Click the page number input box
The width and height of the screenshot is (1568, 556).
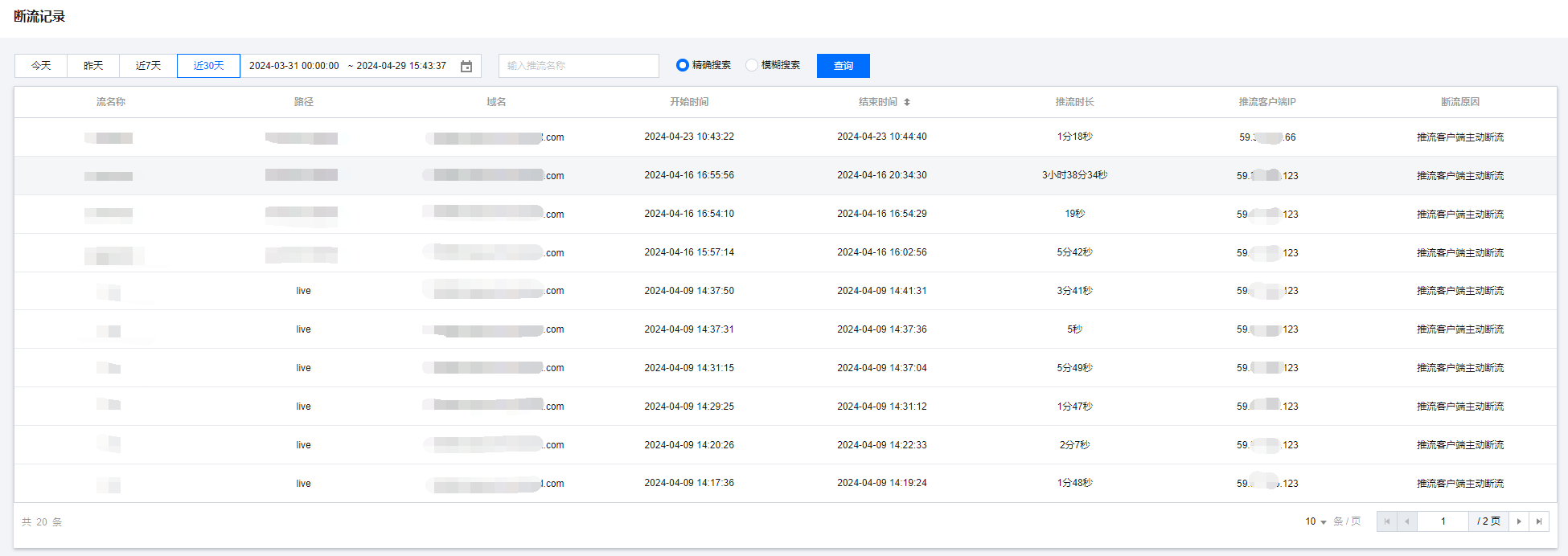[x=1443, y=521]
